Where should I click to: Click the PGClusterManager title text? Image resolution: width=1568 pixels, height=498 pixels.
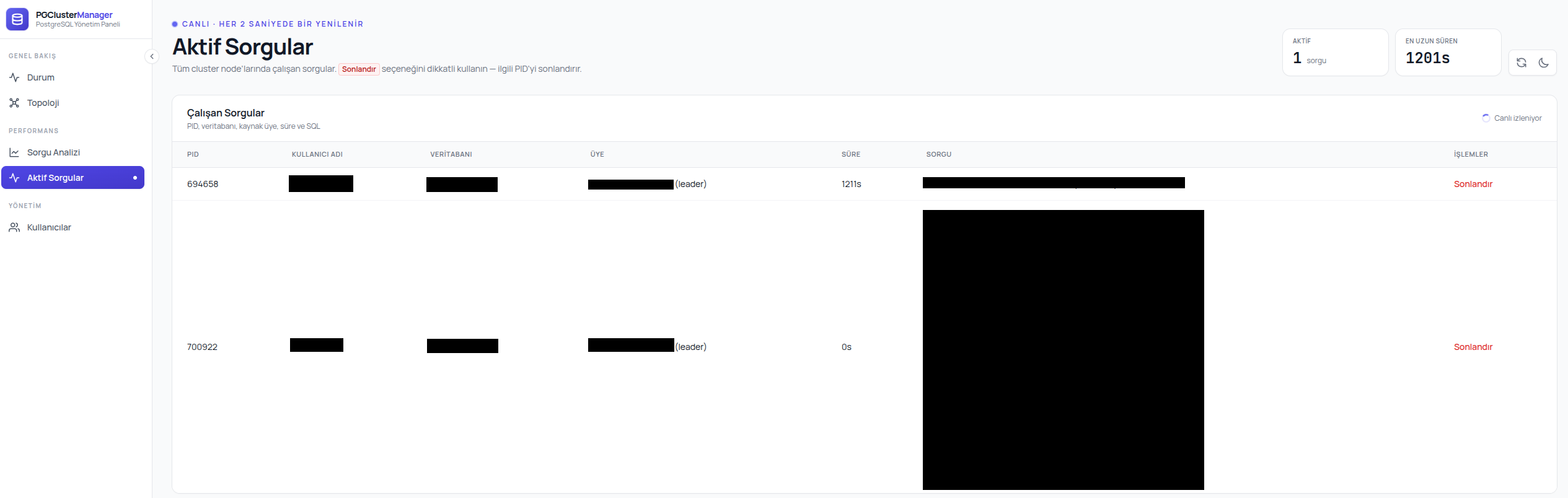[x=74, y=15]
